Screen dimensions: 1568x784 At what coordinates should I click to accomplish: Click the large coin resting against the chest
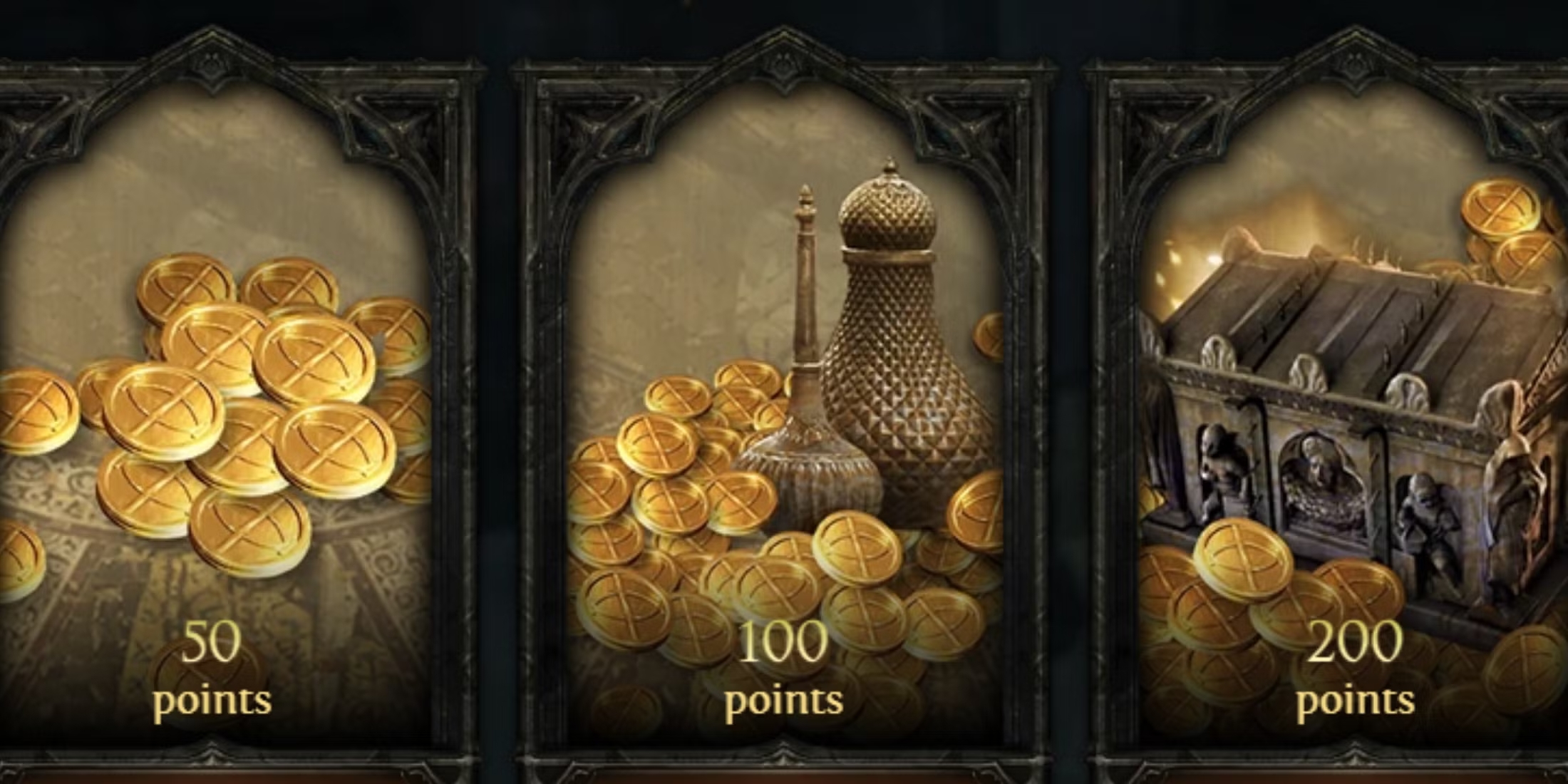tap(1244, 560)
